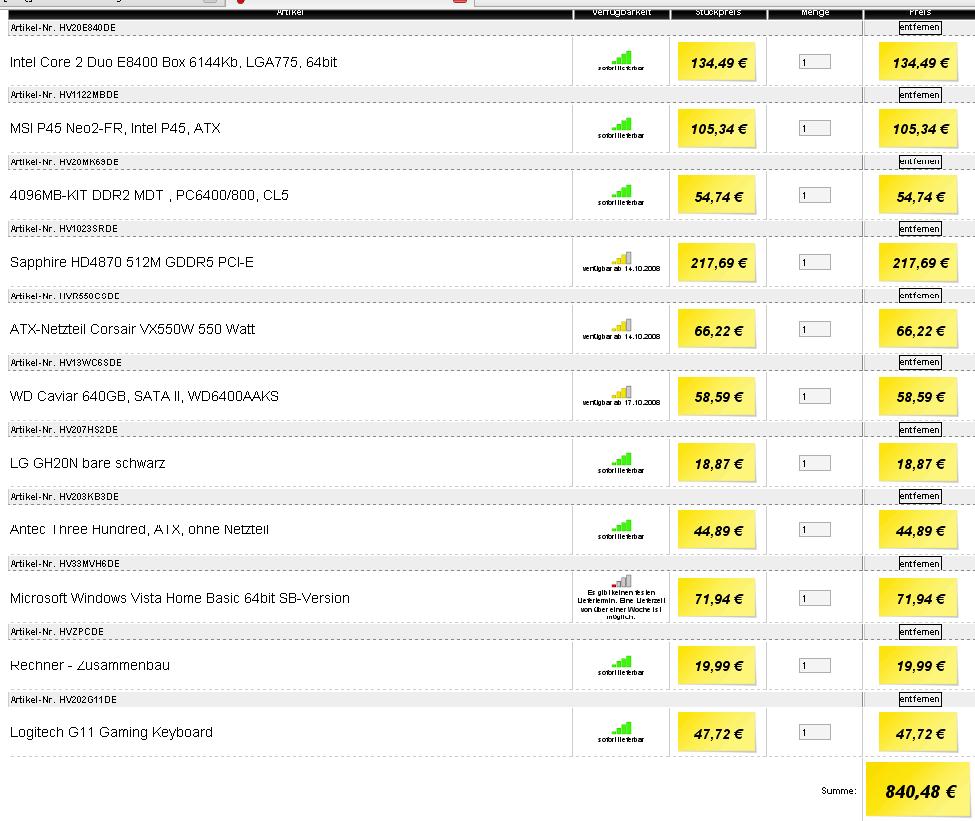Open WD Caviar 640GB SATA II article
Viewport: 975px width, 821px height.
(144, 396)
